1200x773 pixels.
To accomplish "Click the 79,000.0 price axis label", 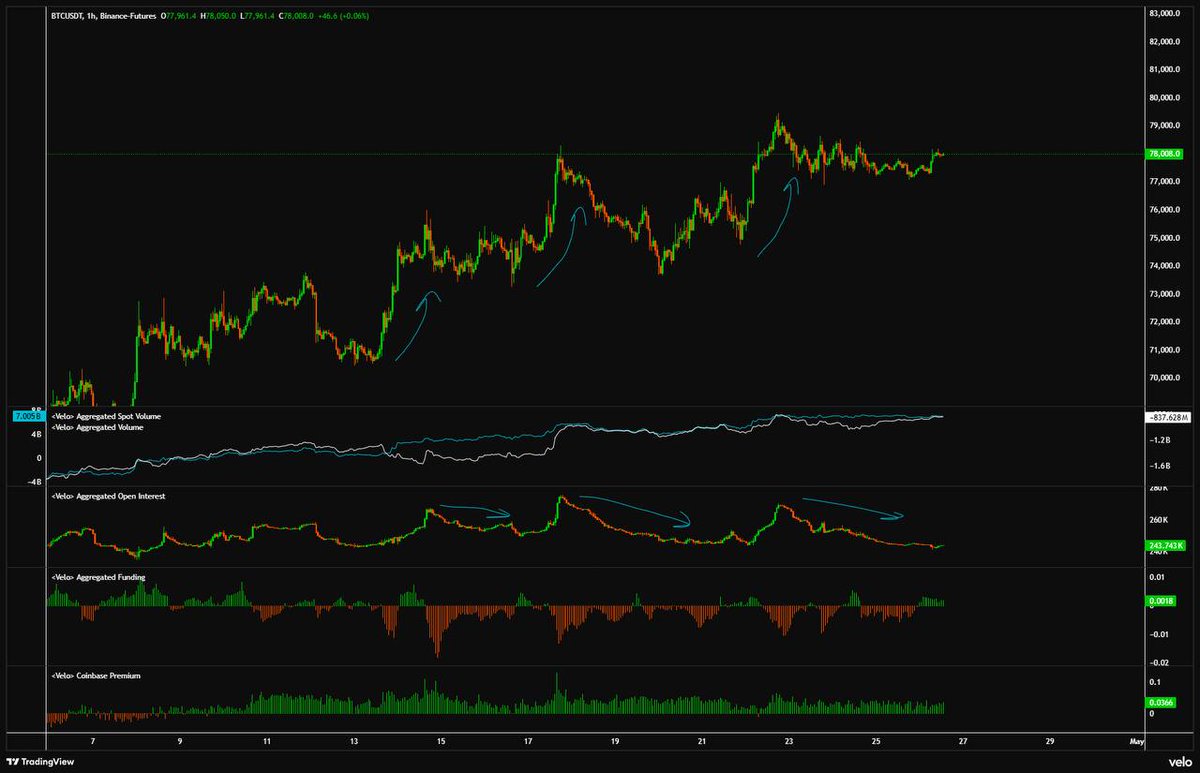I will [x=1167, y=125].
